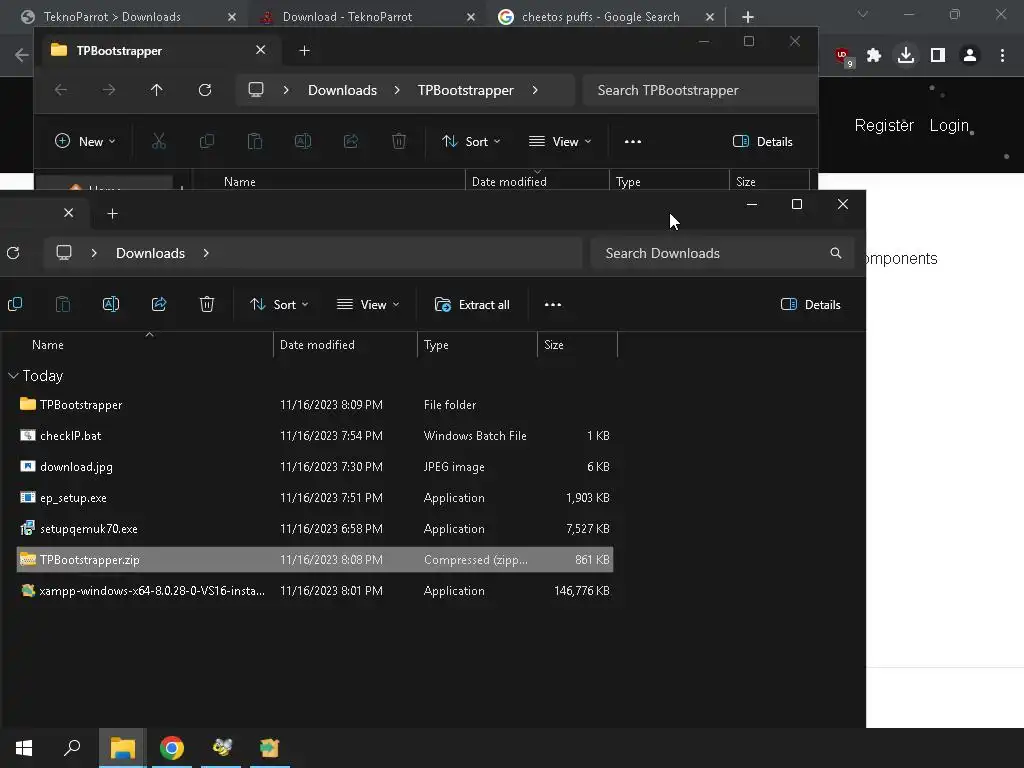Add new tab in Downloads Explorer window
This screenshot has width=1024, height=768.
[112, 214]
